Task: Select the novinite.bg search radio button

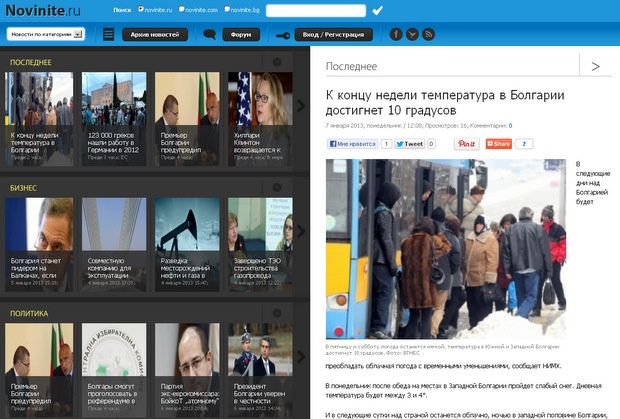Action: (x=227, y=9)
